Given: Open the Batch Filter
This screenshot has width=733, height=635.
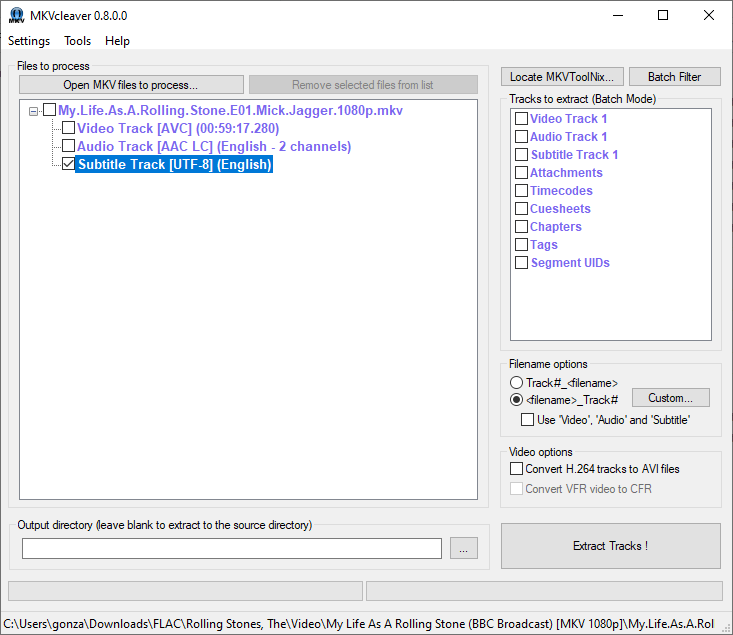Looking at the screenshot, I should [x=675, y=77].
